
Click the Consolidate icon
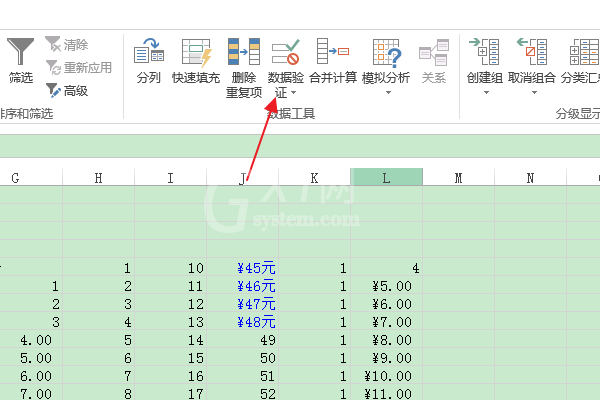[333, 51]
